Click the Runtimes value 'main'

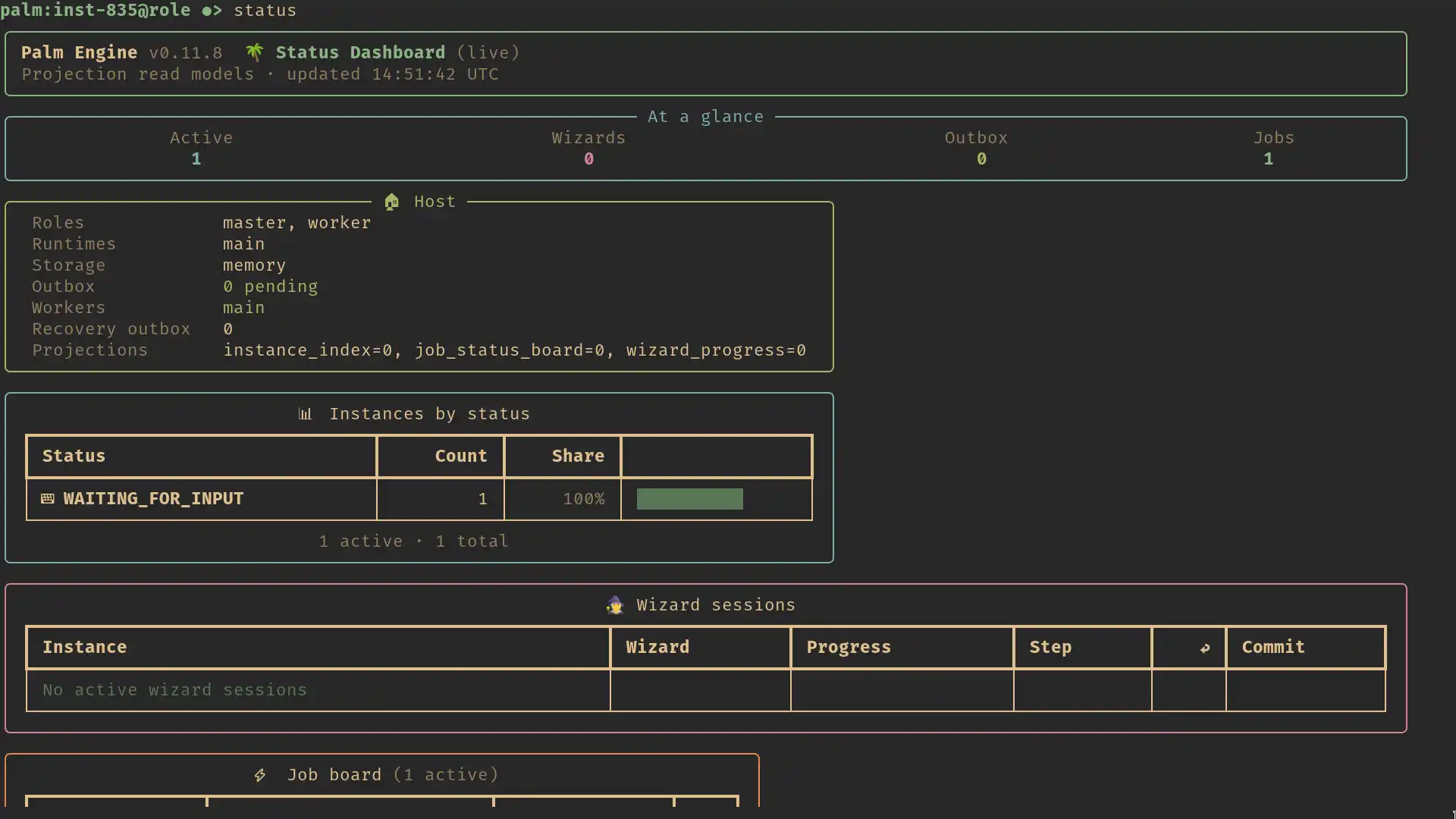point(244,244)
